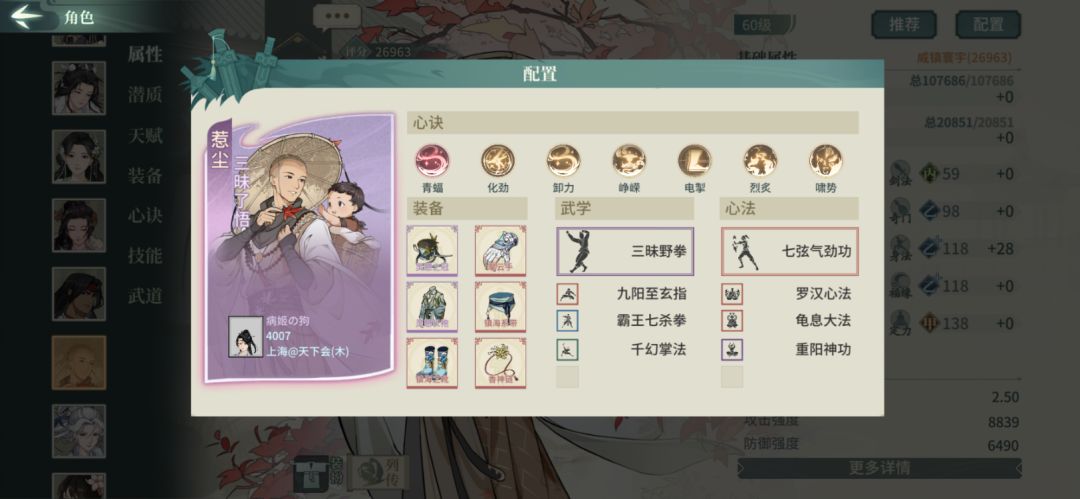Screen dimensions: 1080x499
Task: Select the 电掣 heart-art icon
Action: click(694, 161)
